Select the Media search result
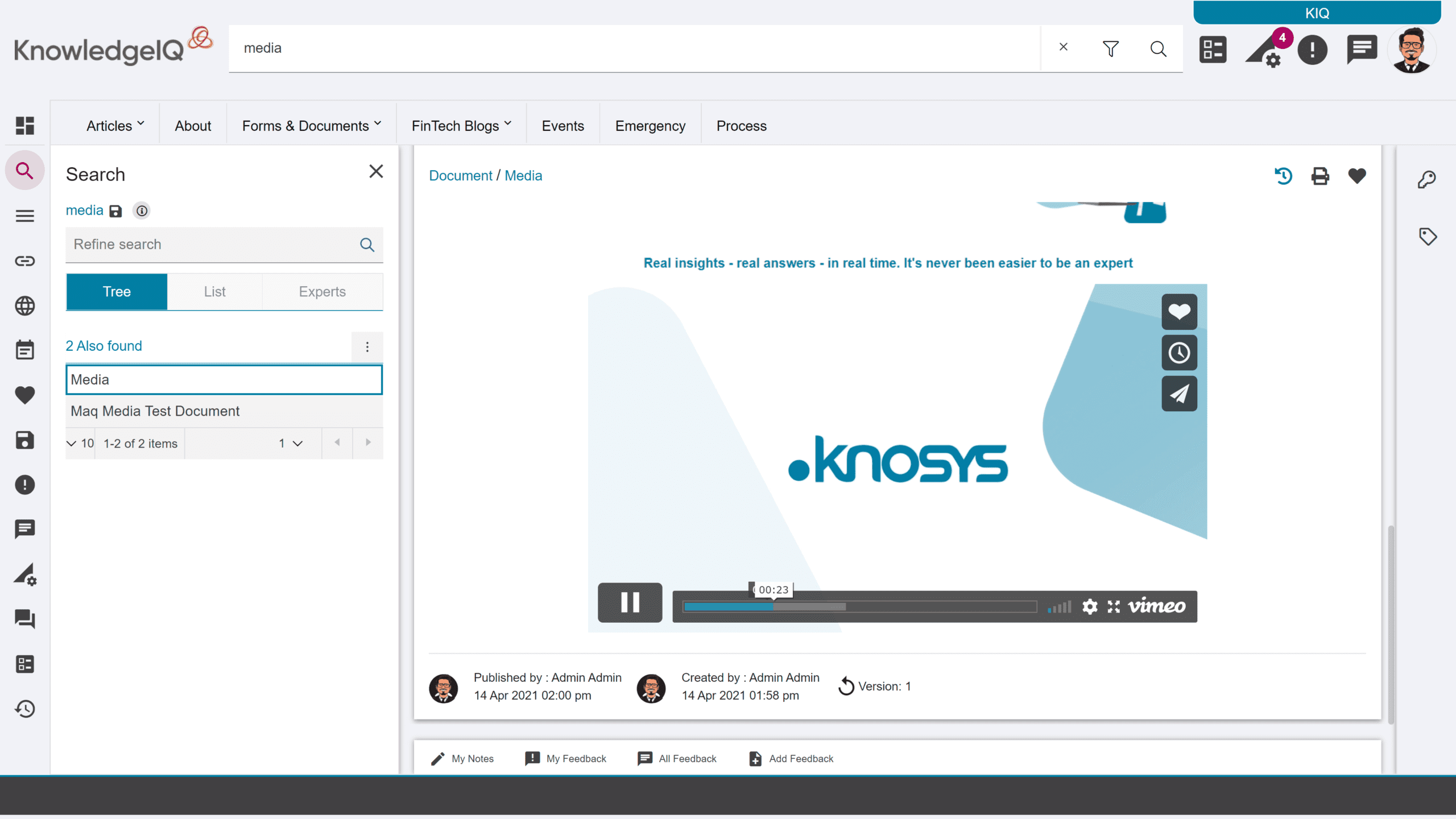1456x819 pixels. click(x=224, y=379)
